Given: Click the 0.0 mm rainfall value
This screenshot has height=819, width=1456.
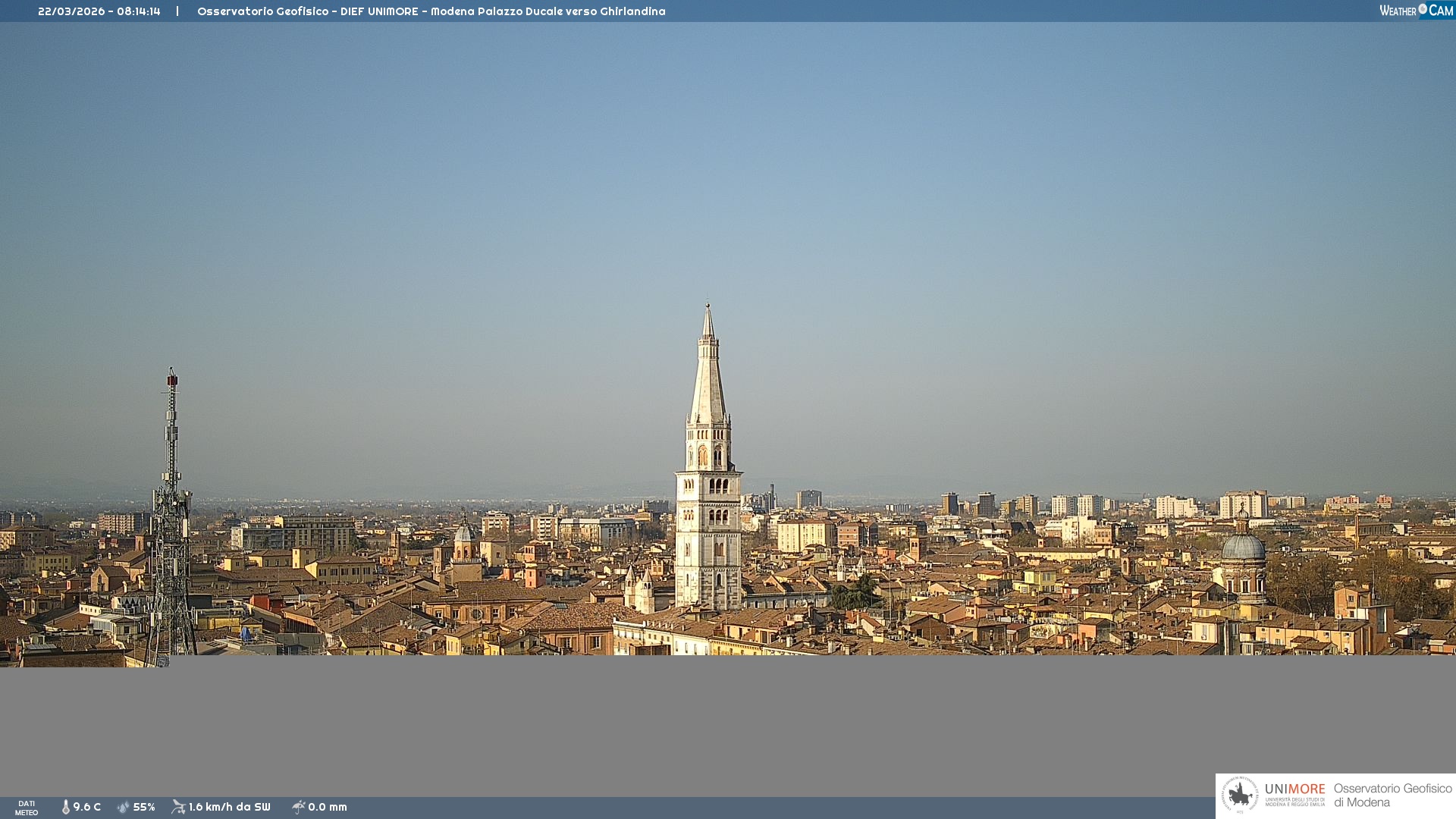Looking at the screenshot, I should pyautogui.click(x=327, y=807).
